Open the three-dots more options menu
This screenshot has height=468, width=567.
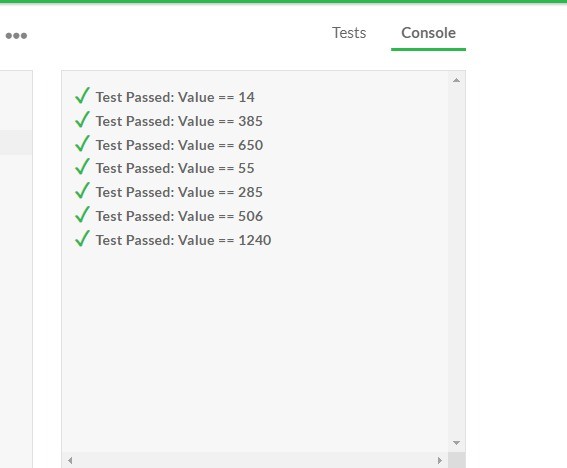pos(16,35)
